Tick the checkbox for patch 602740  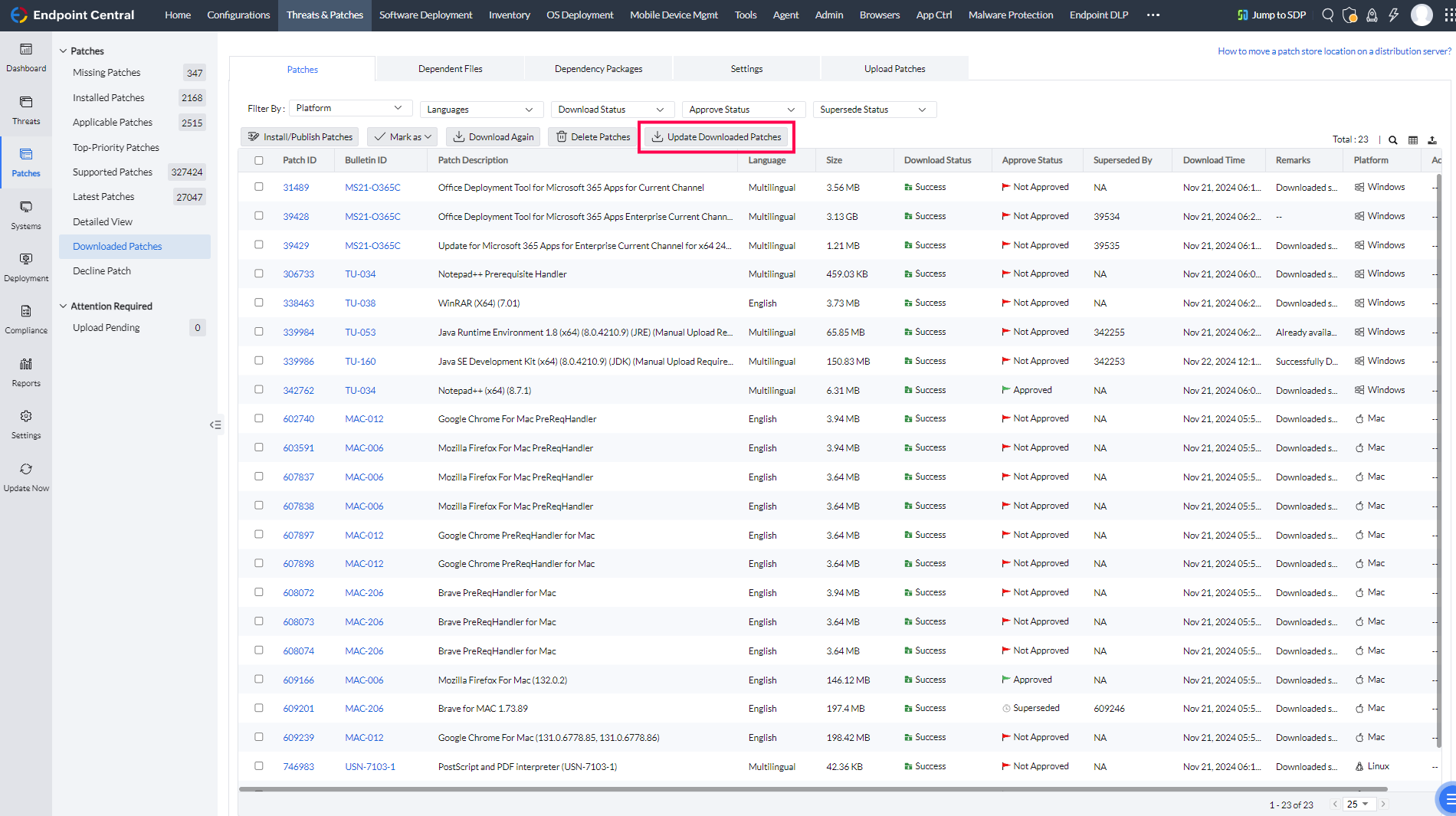[259, 418]
